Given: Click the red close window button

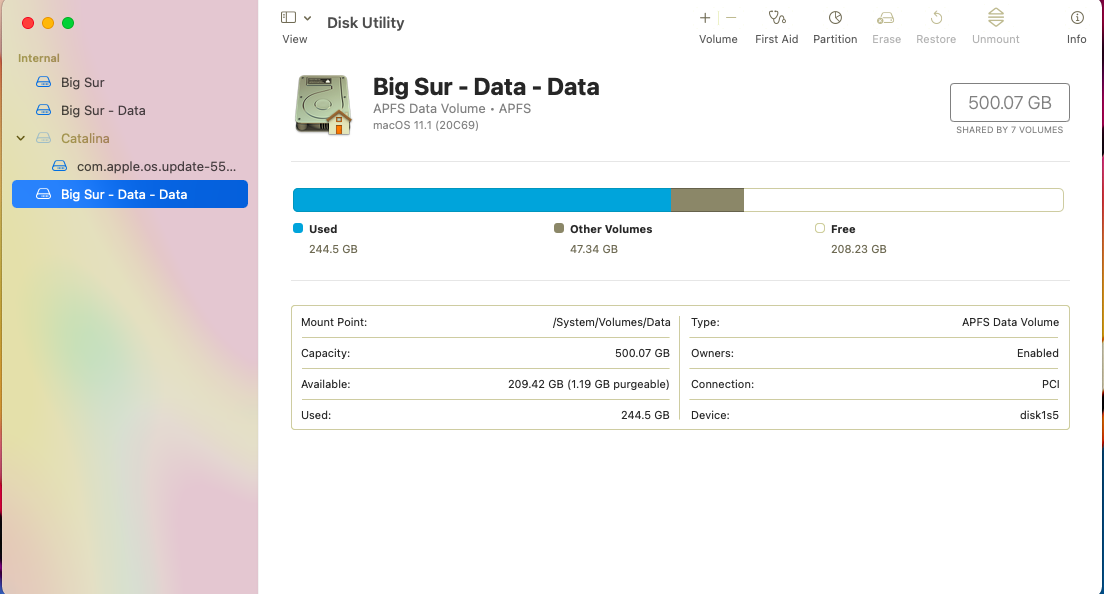Looking at the screenshot, I should click(x=28, y=23).
